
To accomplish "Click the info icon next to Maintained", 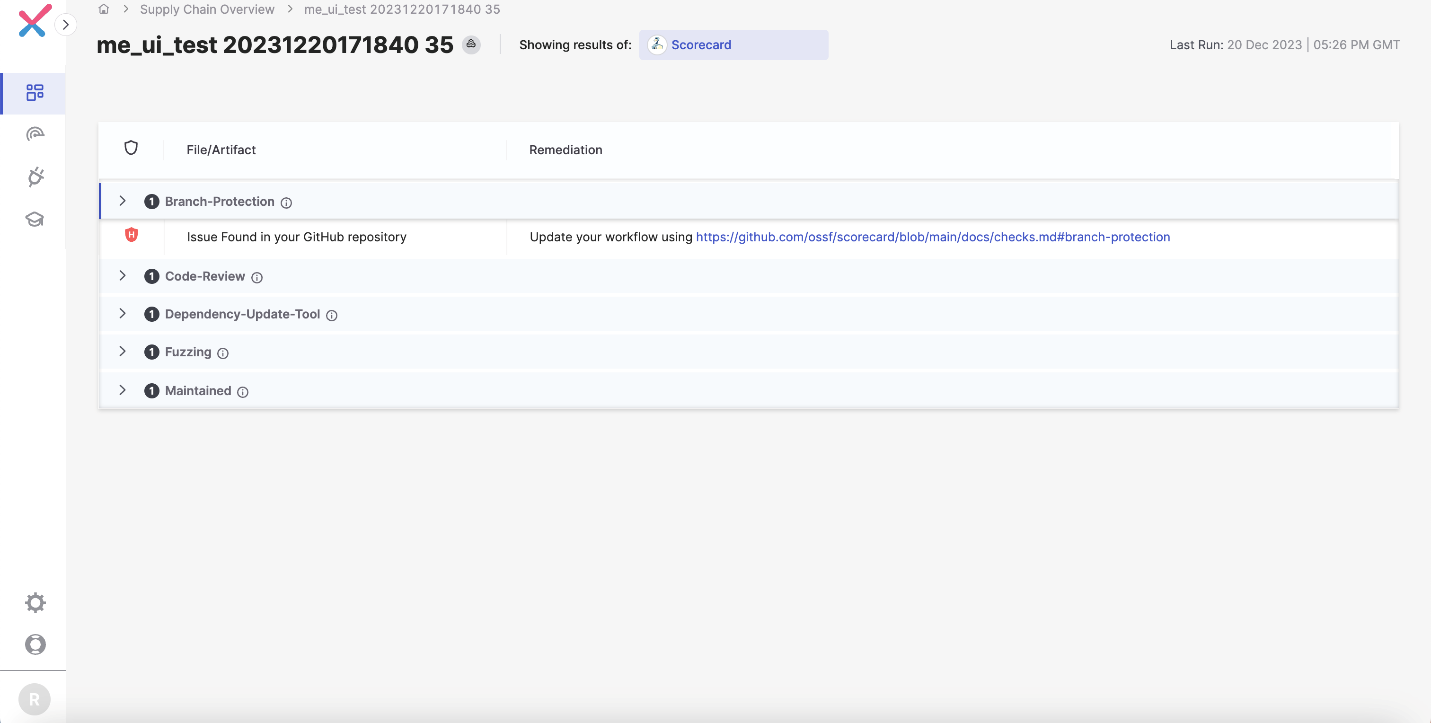I will [243, 392].
